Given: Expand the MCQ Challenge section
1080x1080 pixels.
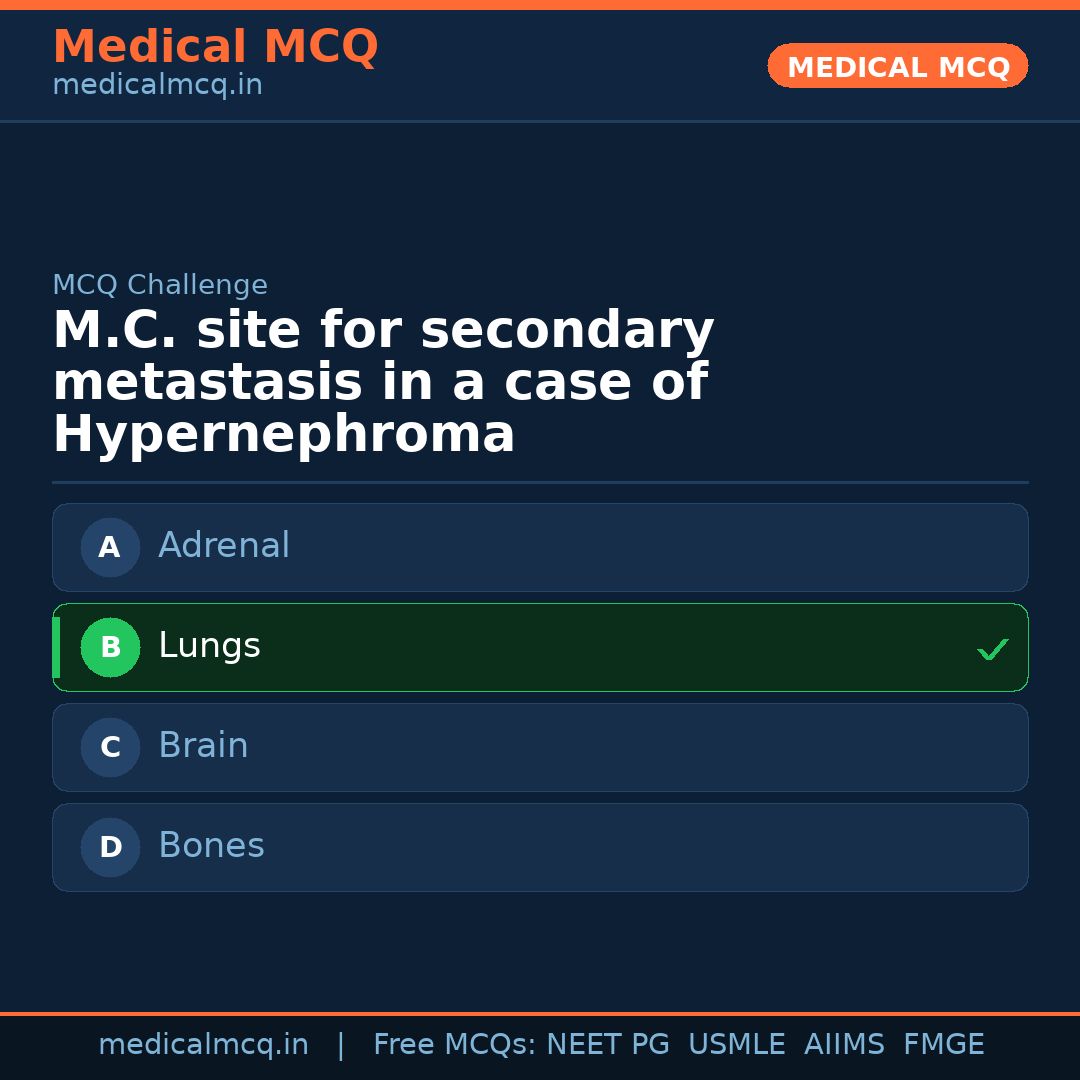Looking at the screenshot, I should (160, 285).
